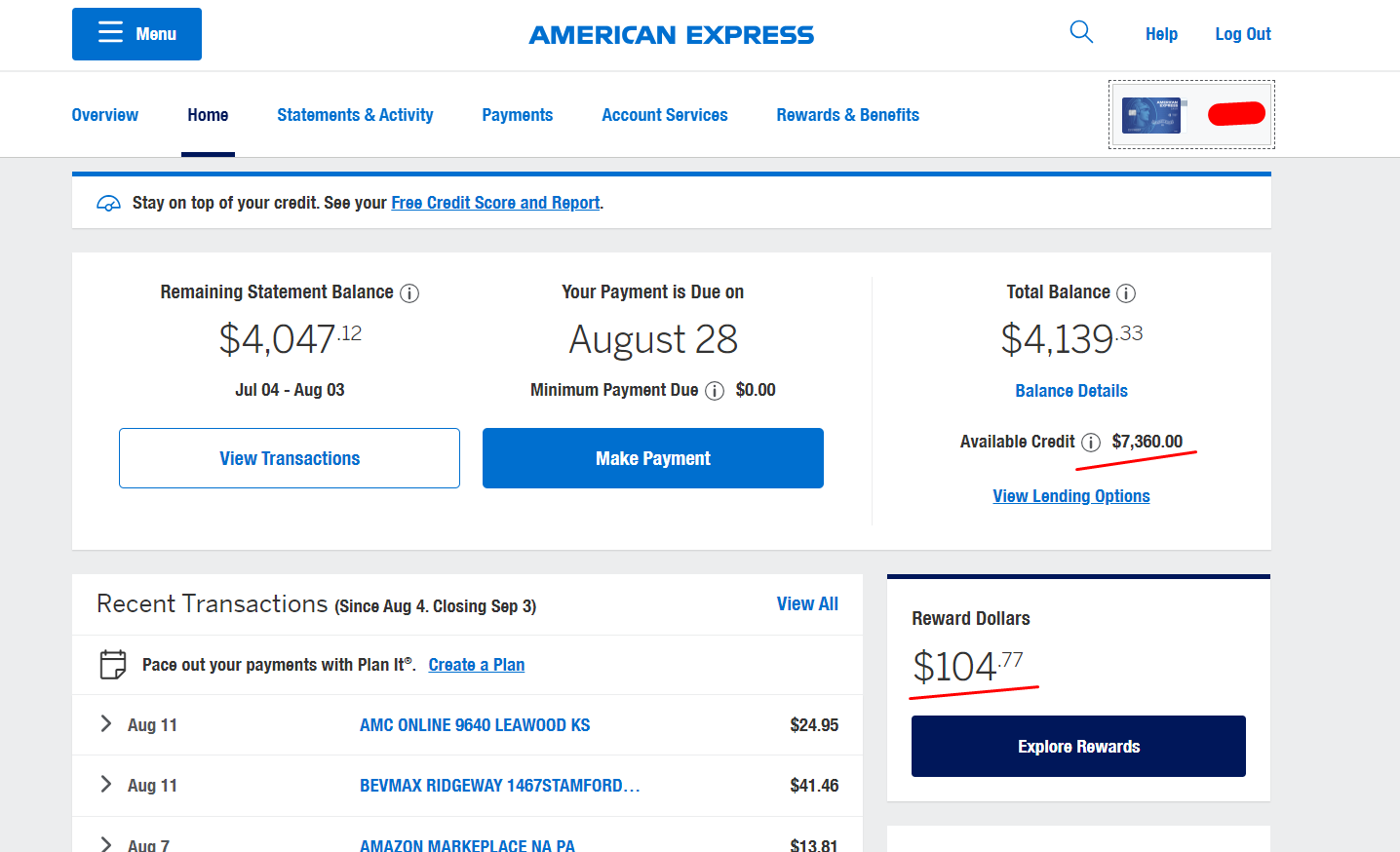This screenshot has height=852, width=1400.
Task: Click info icon next to Available Credit
Action: [x=1091, y=443]
